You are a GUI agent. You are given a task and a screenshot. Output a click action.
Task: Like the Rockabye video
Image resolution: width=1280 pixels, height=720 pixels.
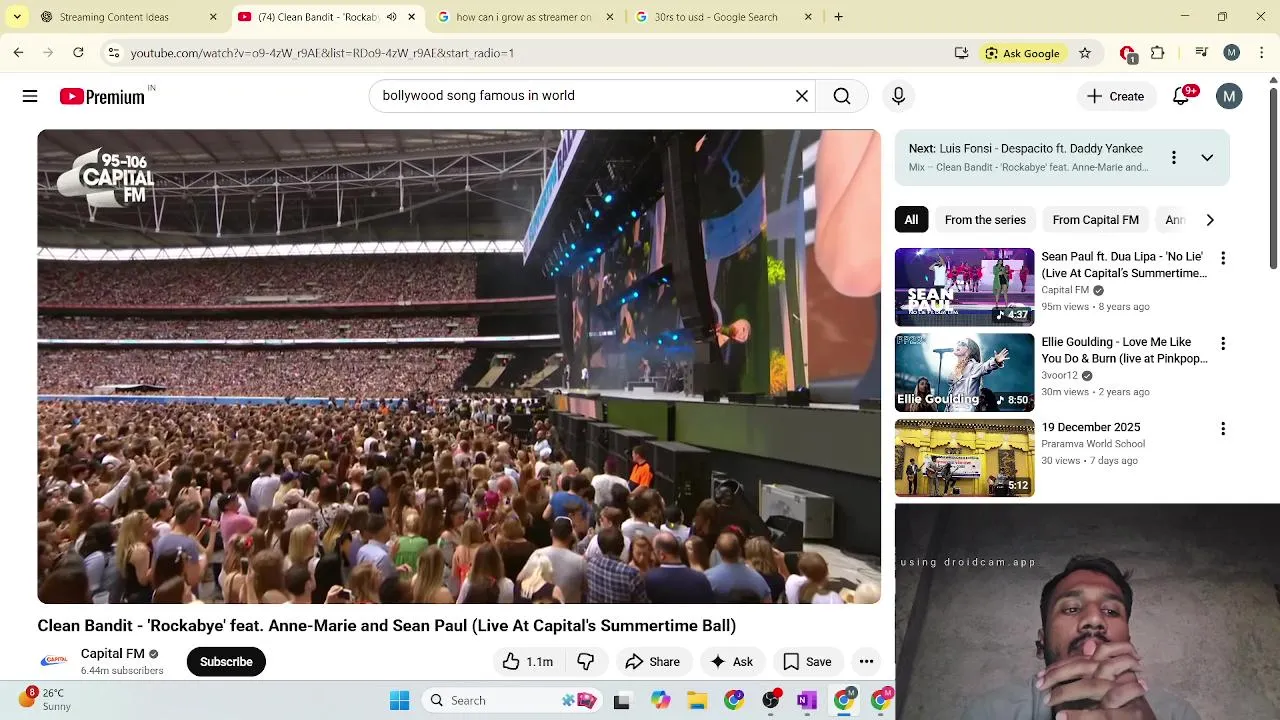(x=527, y=662)
